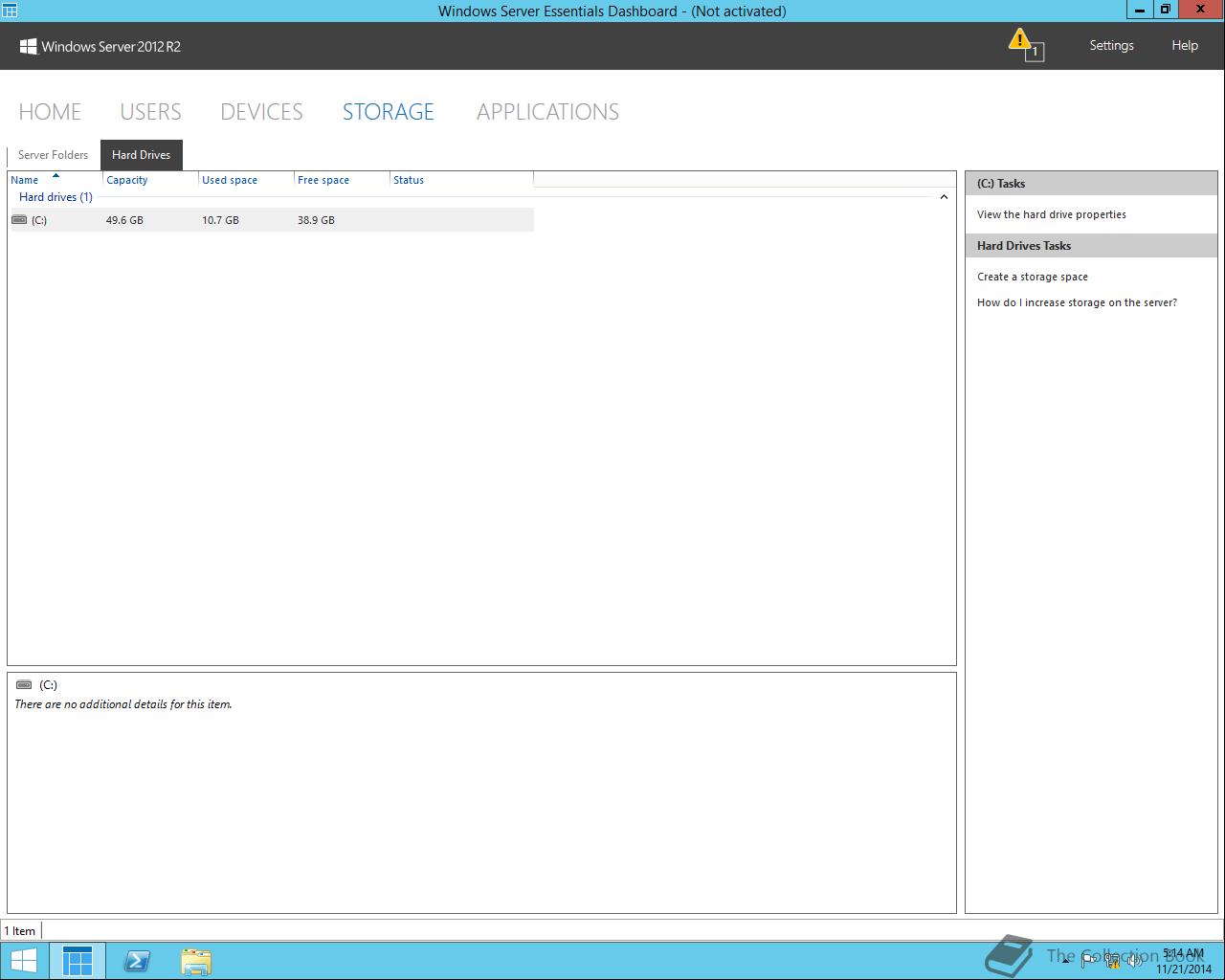
Task: Go to the DEVICES section
Action: point(261,112)
